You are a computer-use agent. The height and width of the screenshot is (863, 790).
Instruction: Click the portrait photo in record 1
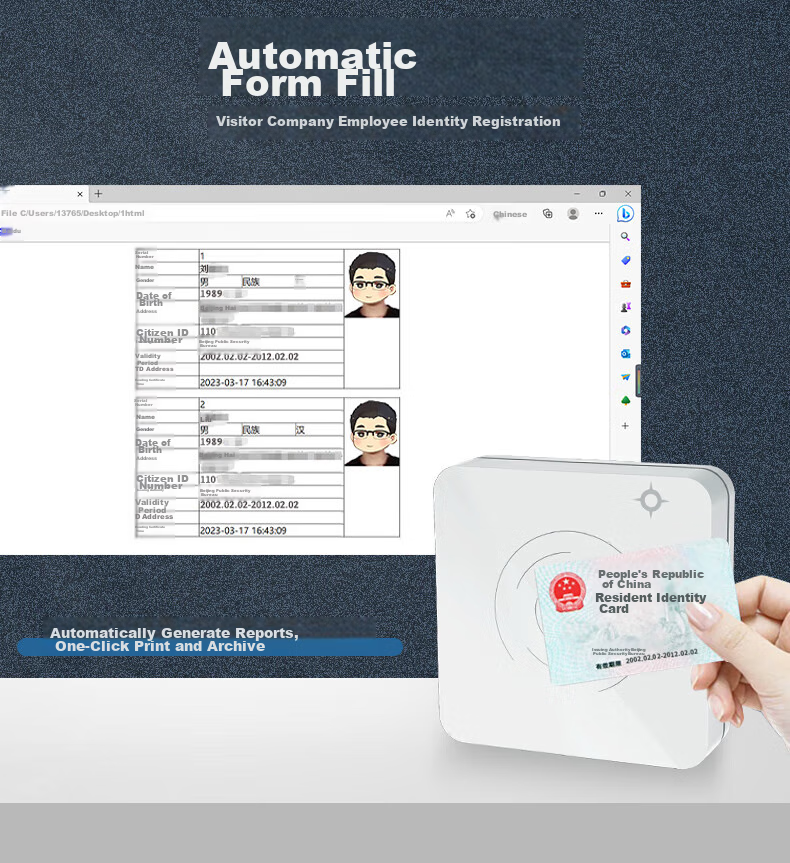(x=372, y=284)
